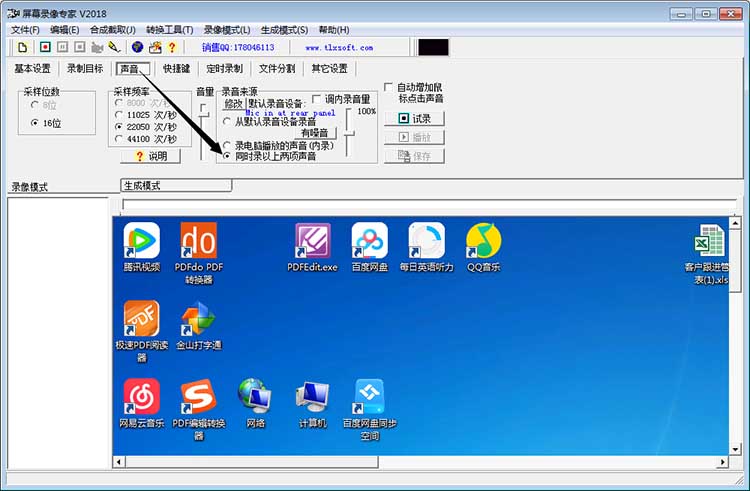
Task: Open the 转换工具(T) menu
Action: point(169,30)
